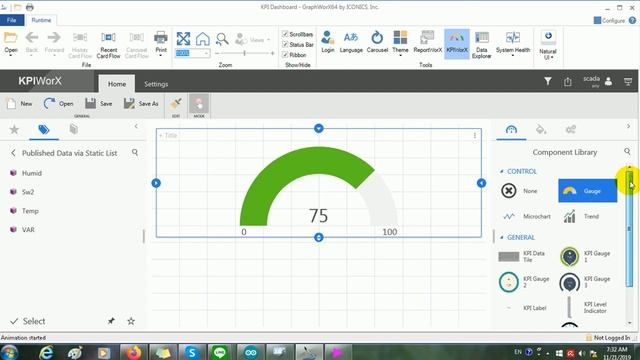Open the zoom percentage combo box
Image resolution: width=640 pixels, height=360 pixels.
point(193,53)
